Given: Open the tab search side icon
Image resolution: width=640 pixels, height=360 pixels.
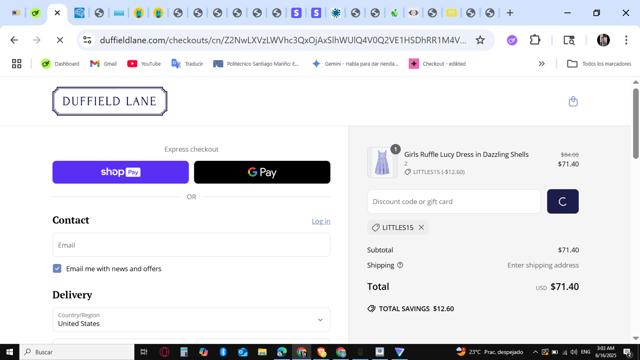Looking at the screenshot, I should [x=569, y=40].
